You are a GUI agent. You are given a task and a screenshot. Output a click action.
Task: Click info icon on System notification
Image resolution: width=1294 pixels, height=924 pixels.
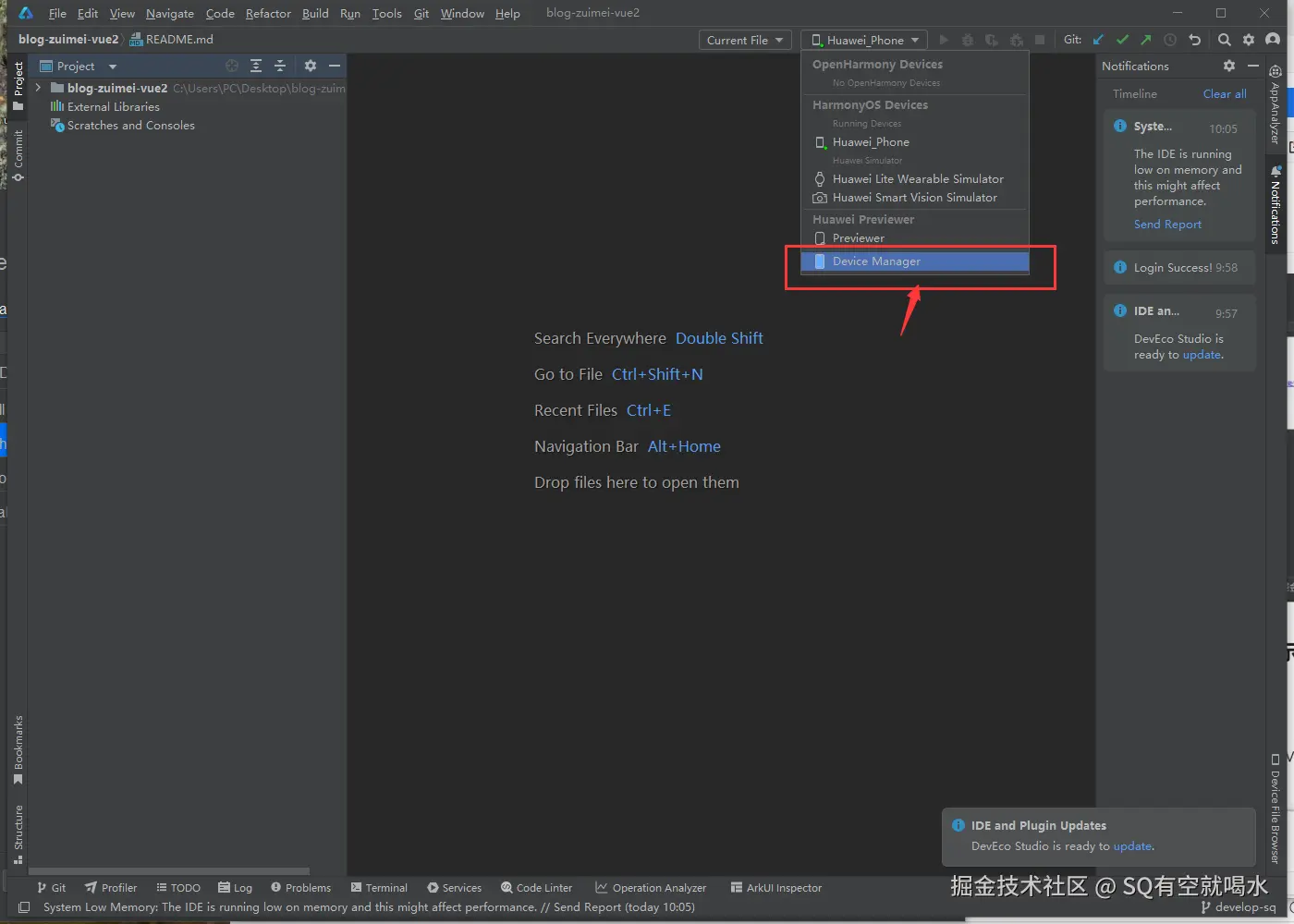1120,127
